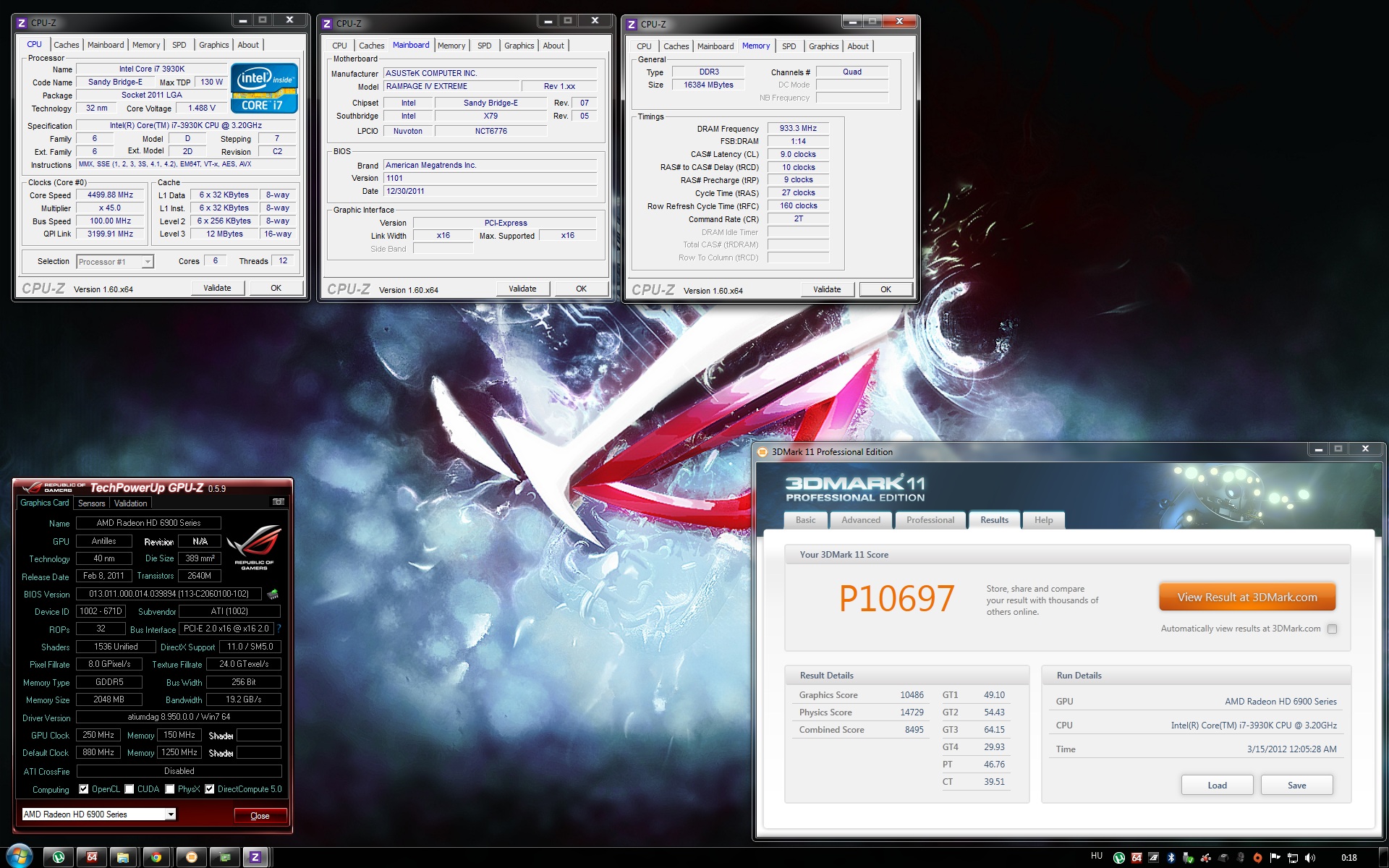This screenshot has height=868, width=1389.
Task: Click Validate in the Mainboard CPU-Z window
Action: click(x=522, y=289)
